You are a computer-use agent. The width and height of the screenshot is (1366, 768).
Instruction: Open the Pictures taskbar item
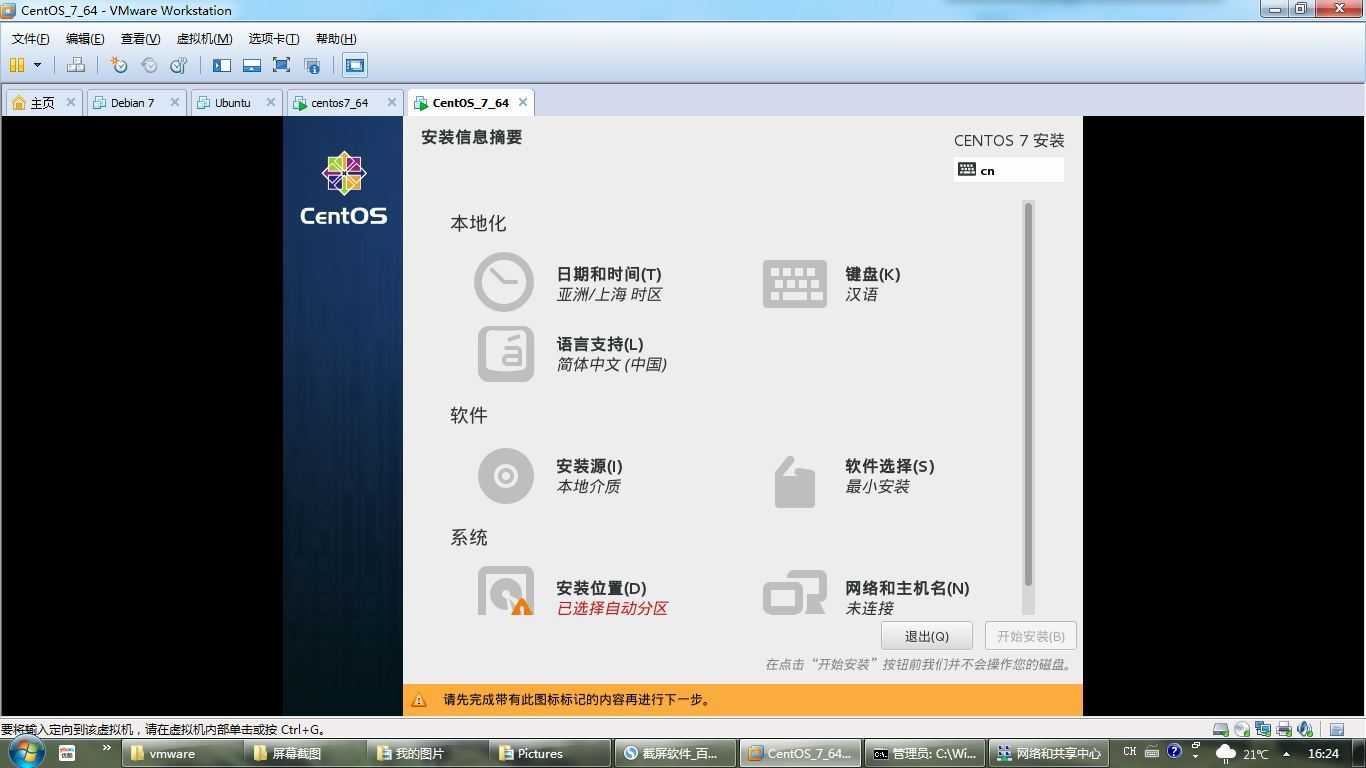click(550, 753)
